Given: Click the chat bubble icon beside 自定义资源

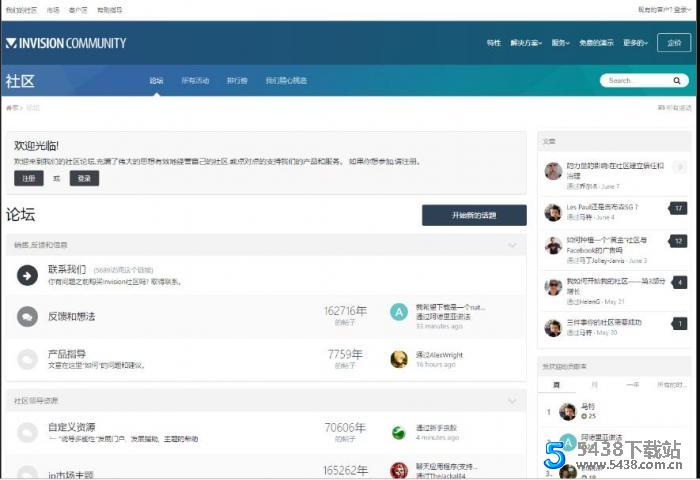Looking at the screenshot, I should [27, 432].
